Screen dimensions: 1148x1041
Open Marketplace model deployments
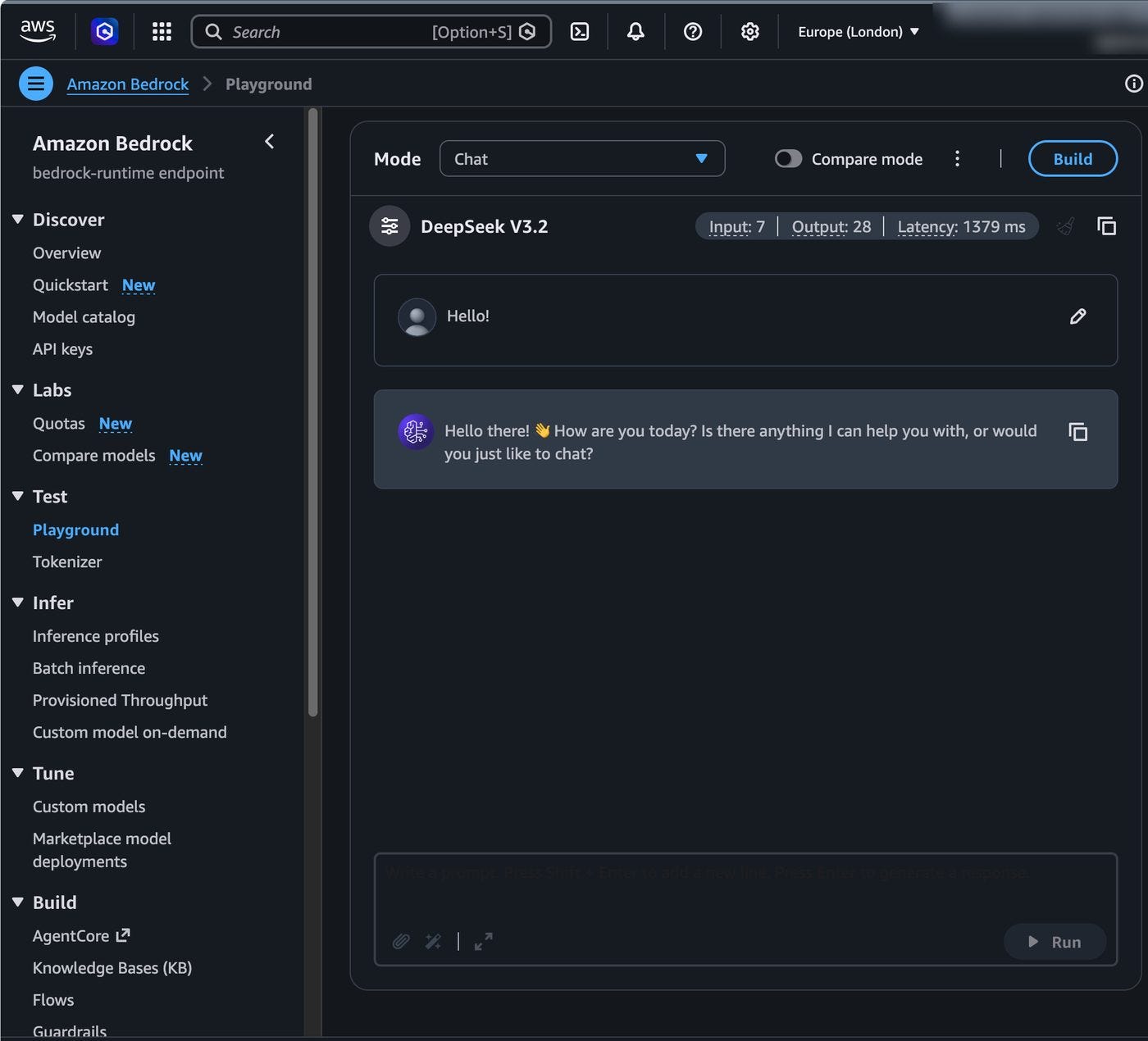[x=102, y=850]
